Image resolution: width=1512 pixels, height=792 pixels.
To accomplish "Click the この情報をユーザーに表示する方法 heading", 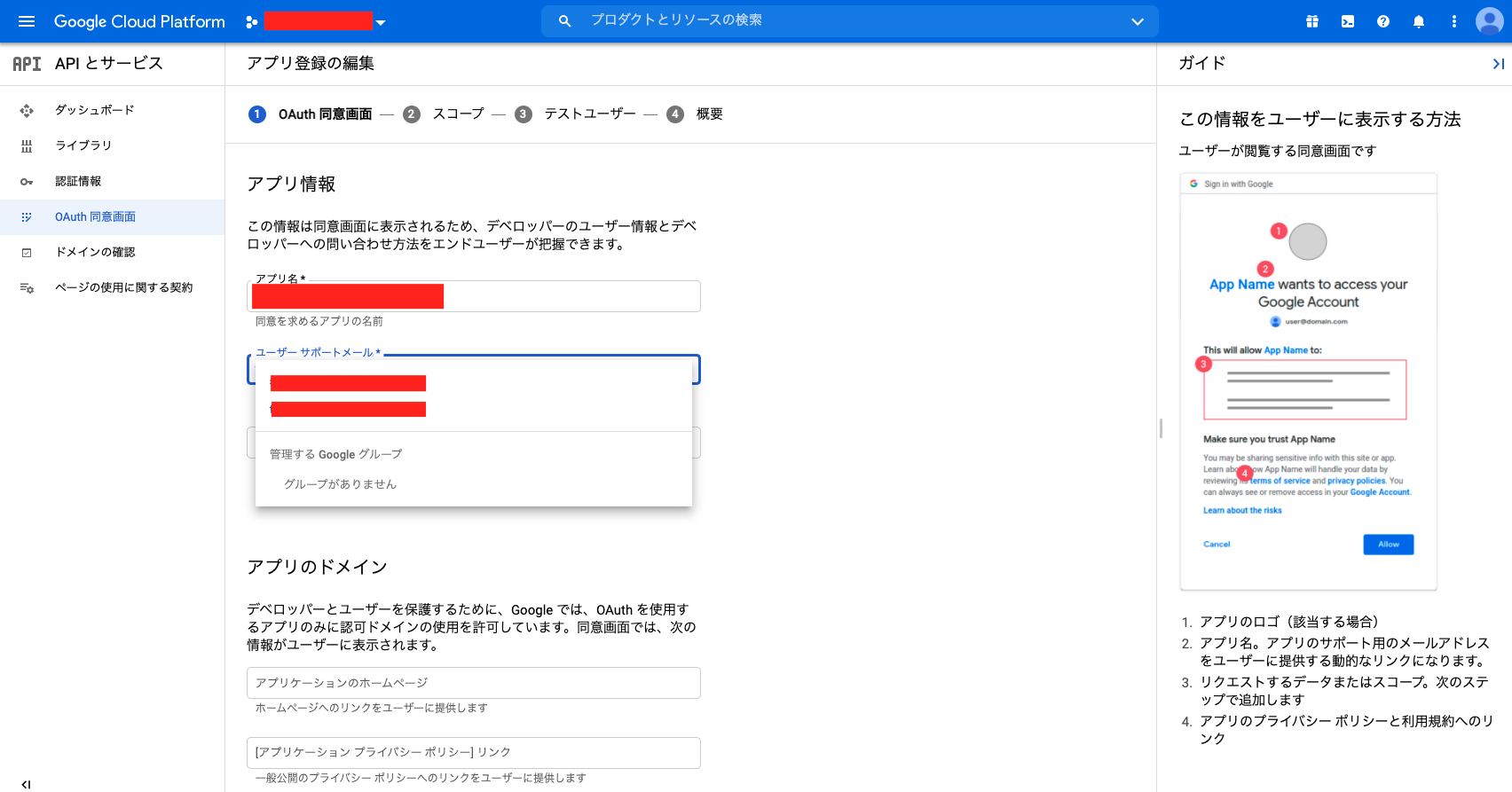I will [x=1320, y=119].
